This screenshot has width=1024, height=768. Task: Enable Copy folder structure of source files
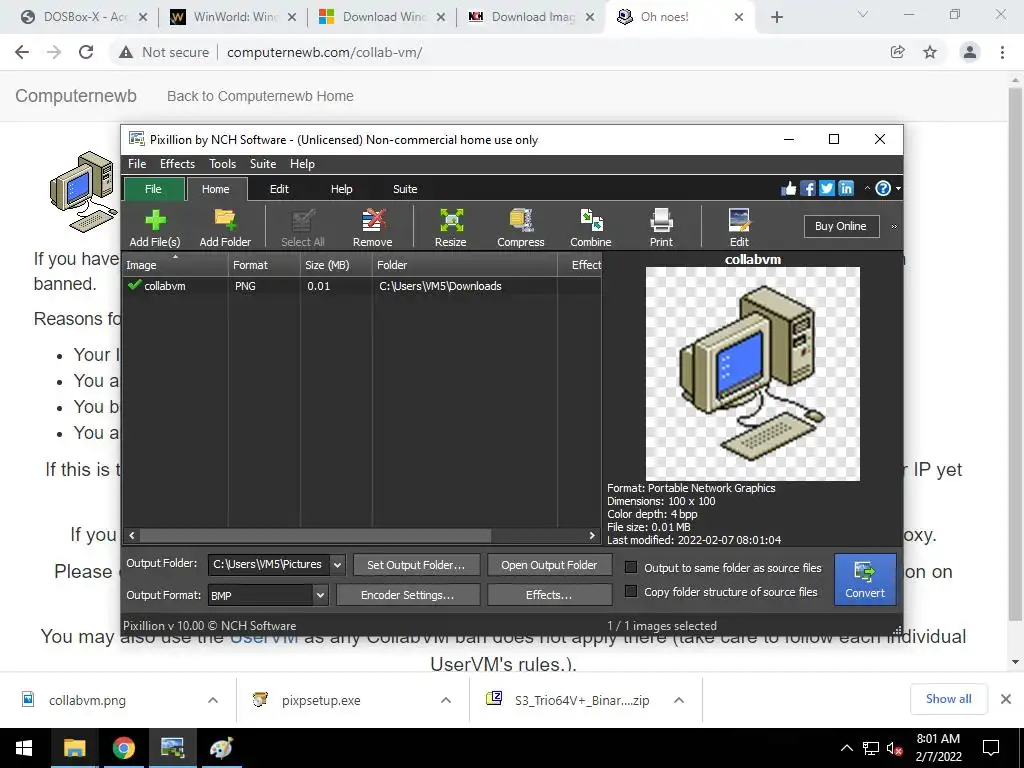pos(631,591)
